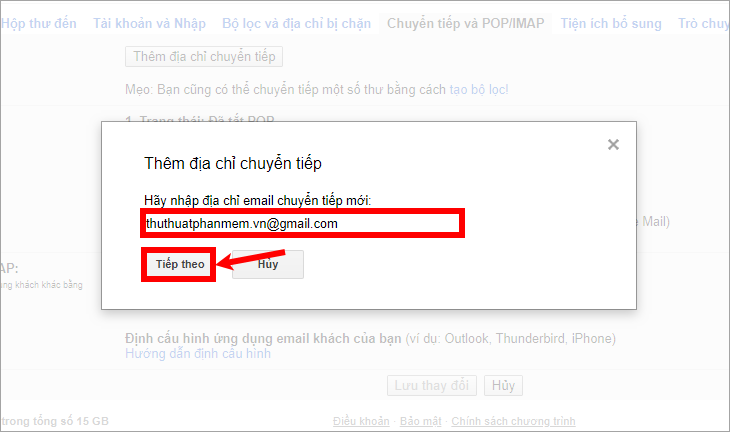The width and height of the screenshot is (730, 432).
Task: Open the Hộp thư đến tab
Action: (x=39, y=23)
